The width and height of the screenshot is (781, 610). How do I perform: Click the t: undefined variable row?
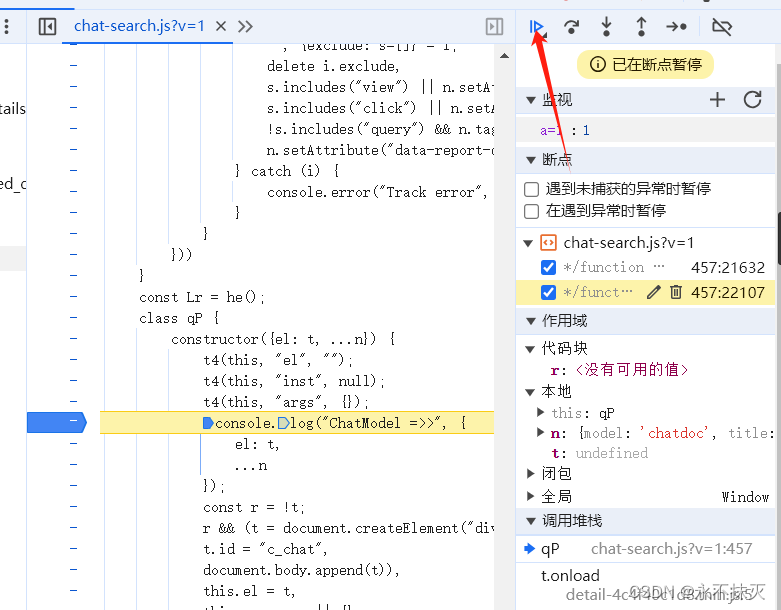pos(600,453)
